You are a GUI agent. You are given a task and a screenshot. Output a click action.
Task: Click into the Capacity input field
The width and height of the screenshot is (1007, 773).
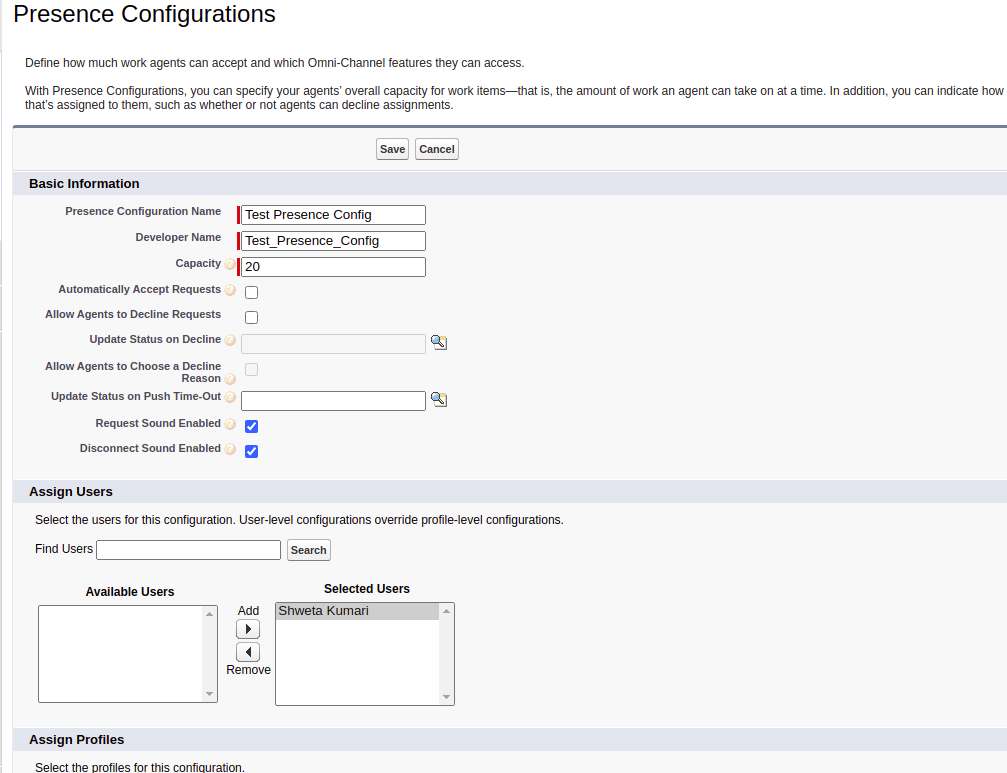[x=333, y=267]
